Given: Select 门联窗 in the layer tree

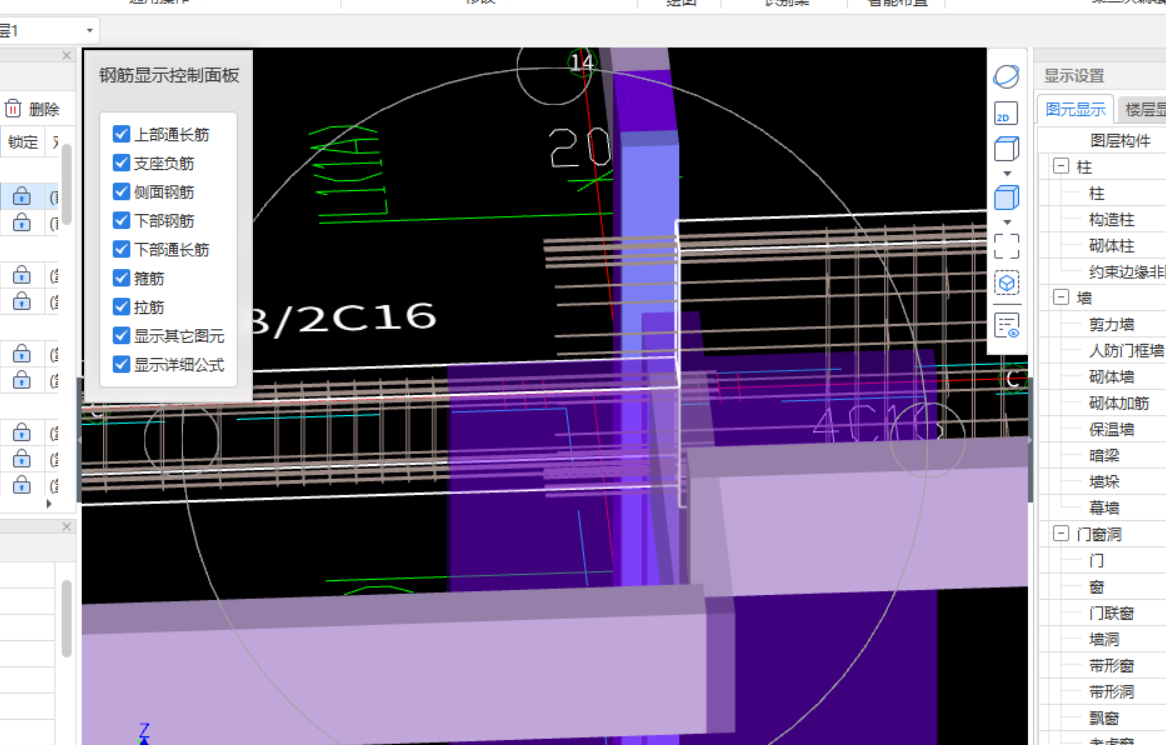Looking at the screenshot, I should click(1111, 613).
